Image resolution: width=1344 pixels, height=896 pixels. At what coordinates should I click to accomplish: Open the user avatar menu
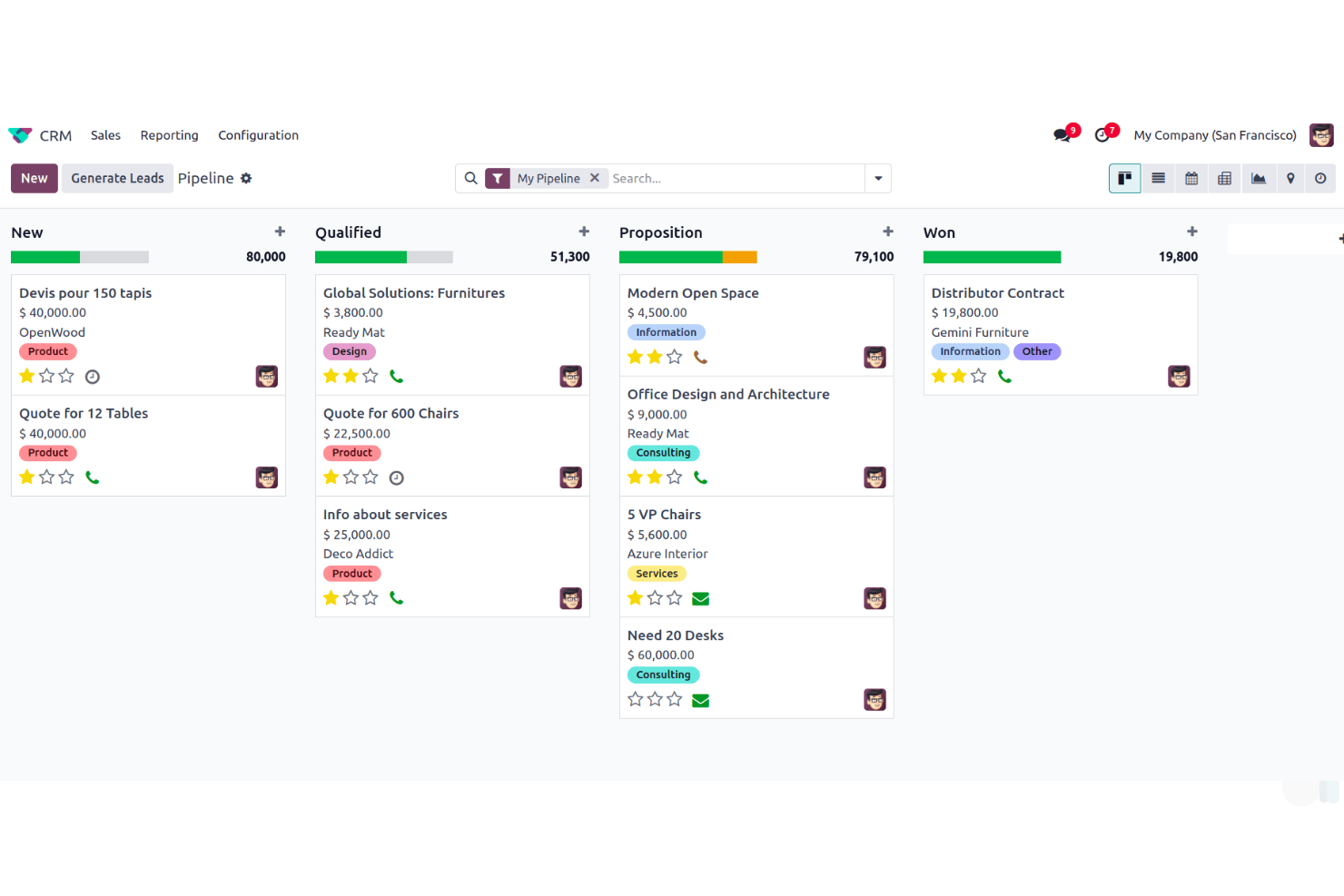coord(1321,134)
